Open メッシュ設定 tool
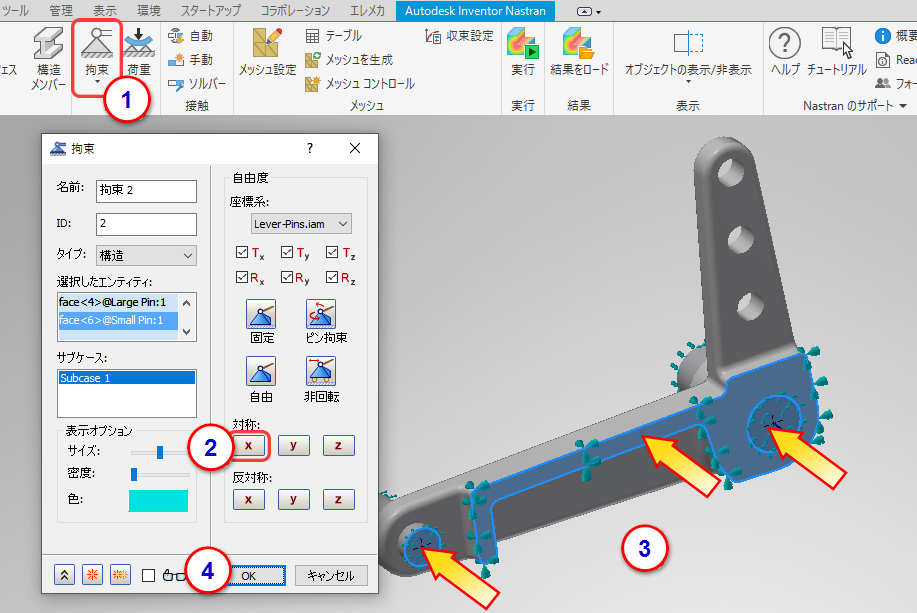 pyautogui.click(x=267, y=53)
